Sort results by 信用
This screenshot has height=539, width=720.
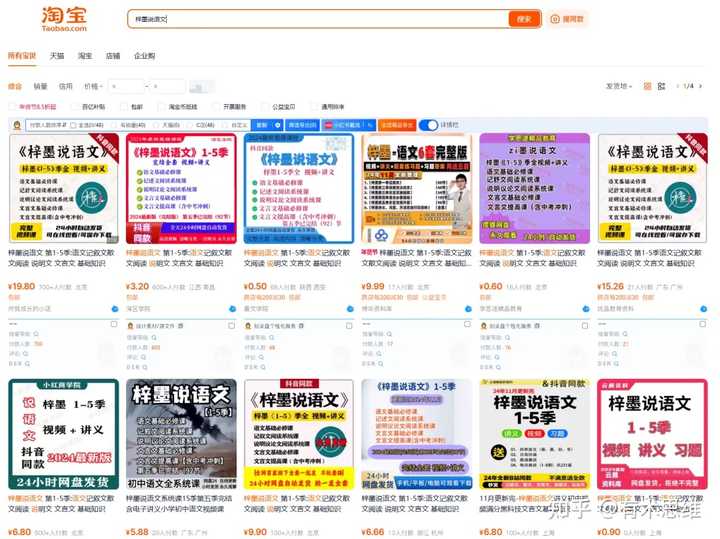click(66, 86)
